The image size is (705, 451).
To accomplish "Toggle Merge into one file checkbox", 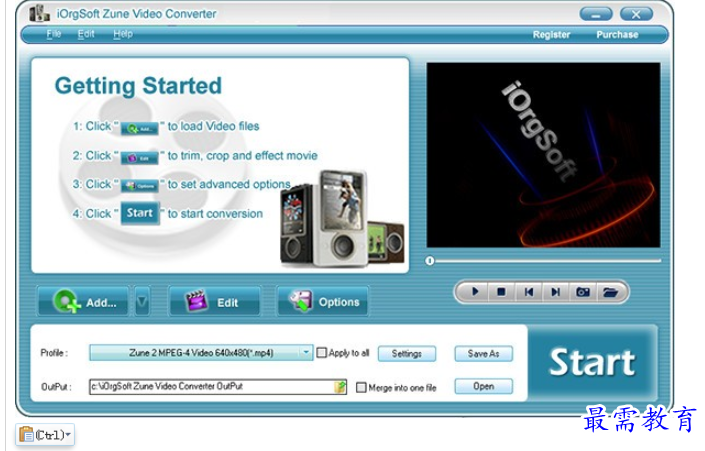I will [361, 387].
